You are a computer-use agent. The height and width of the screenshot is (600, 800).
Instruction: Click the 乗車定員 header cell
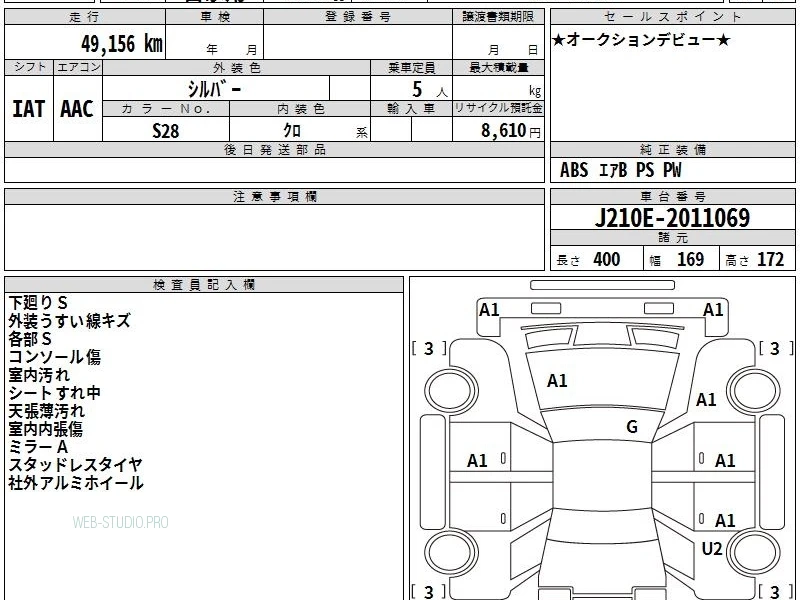pos(411,67)
